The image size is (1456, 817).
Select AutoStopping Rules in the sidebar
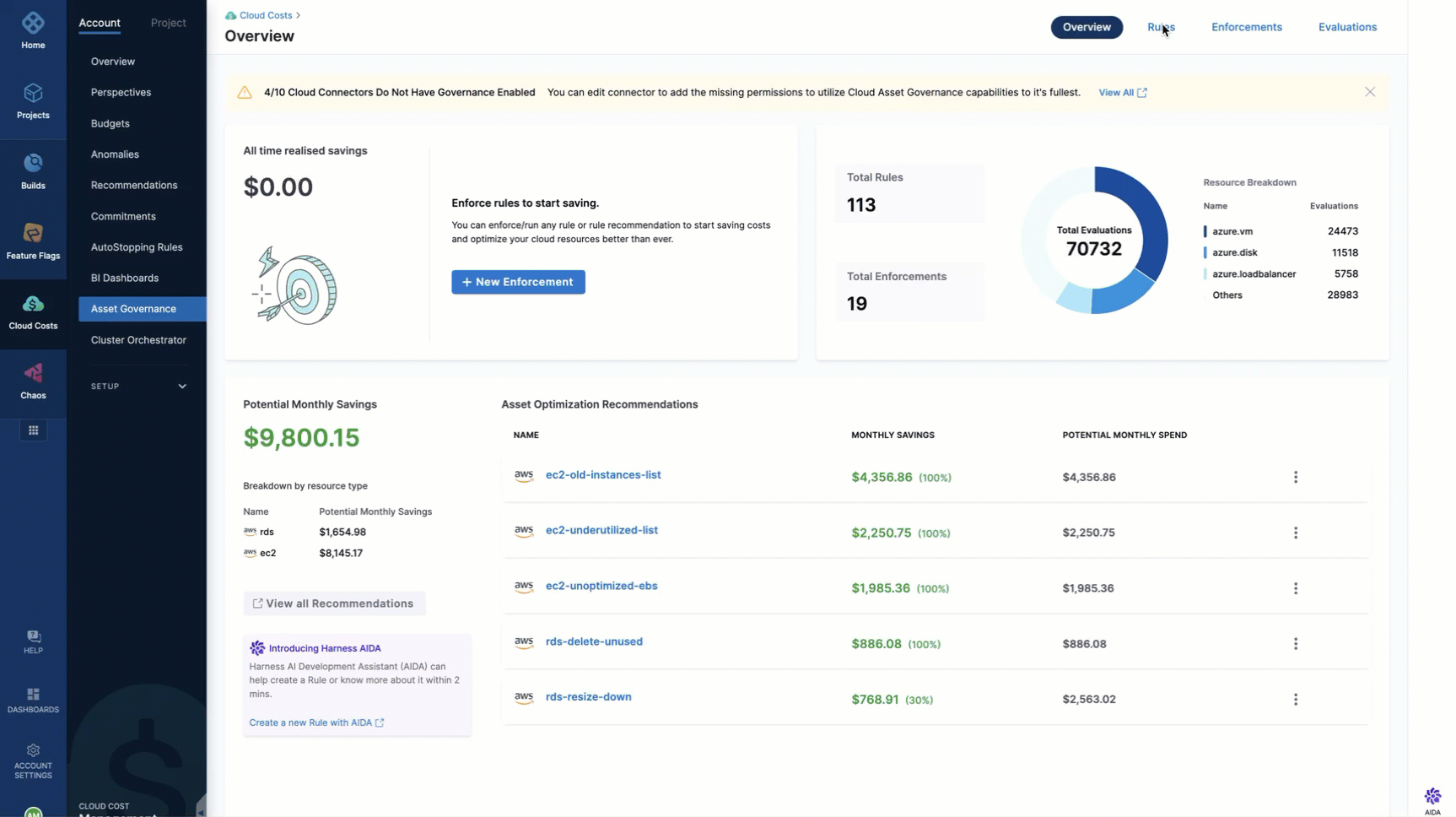click(137, 247)
